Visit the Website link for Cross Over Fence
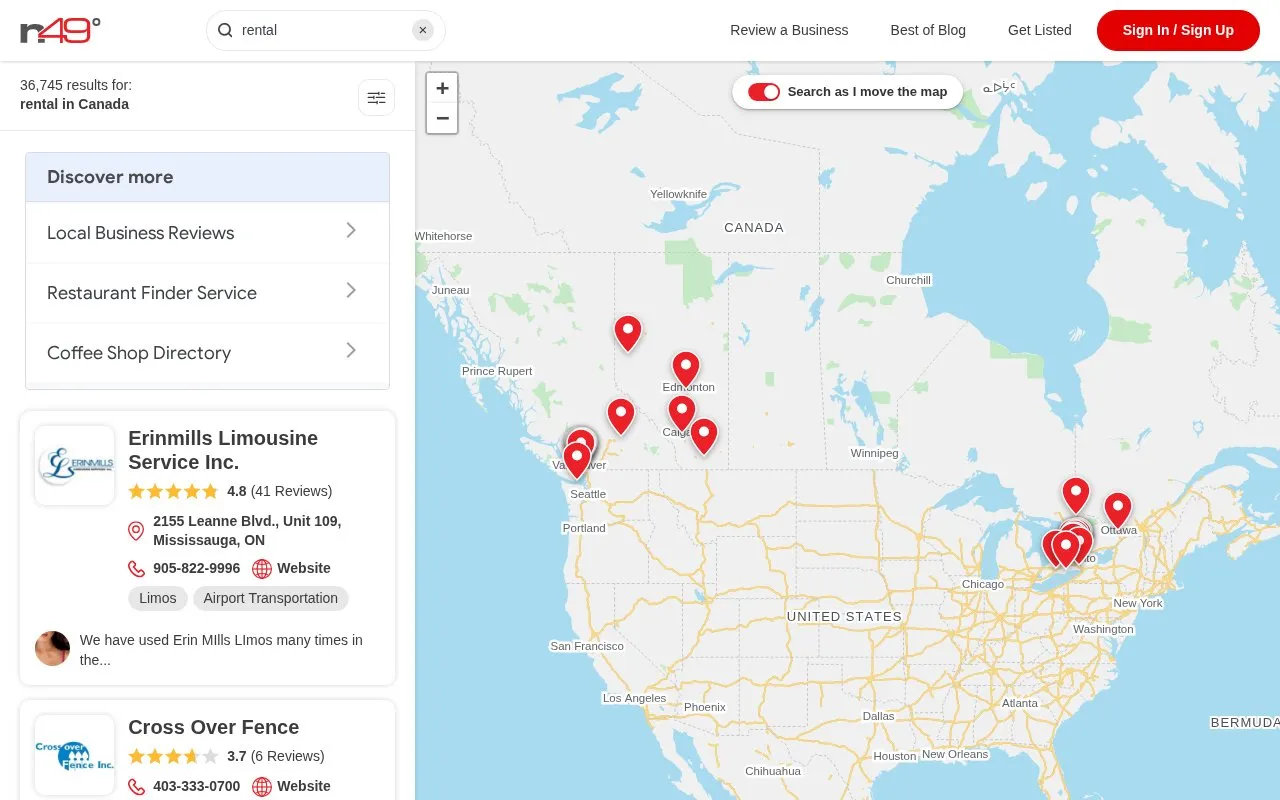This screenshot has height=800, width=1280. pos(304,786)
